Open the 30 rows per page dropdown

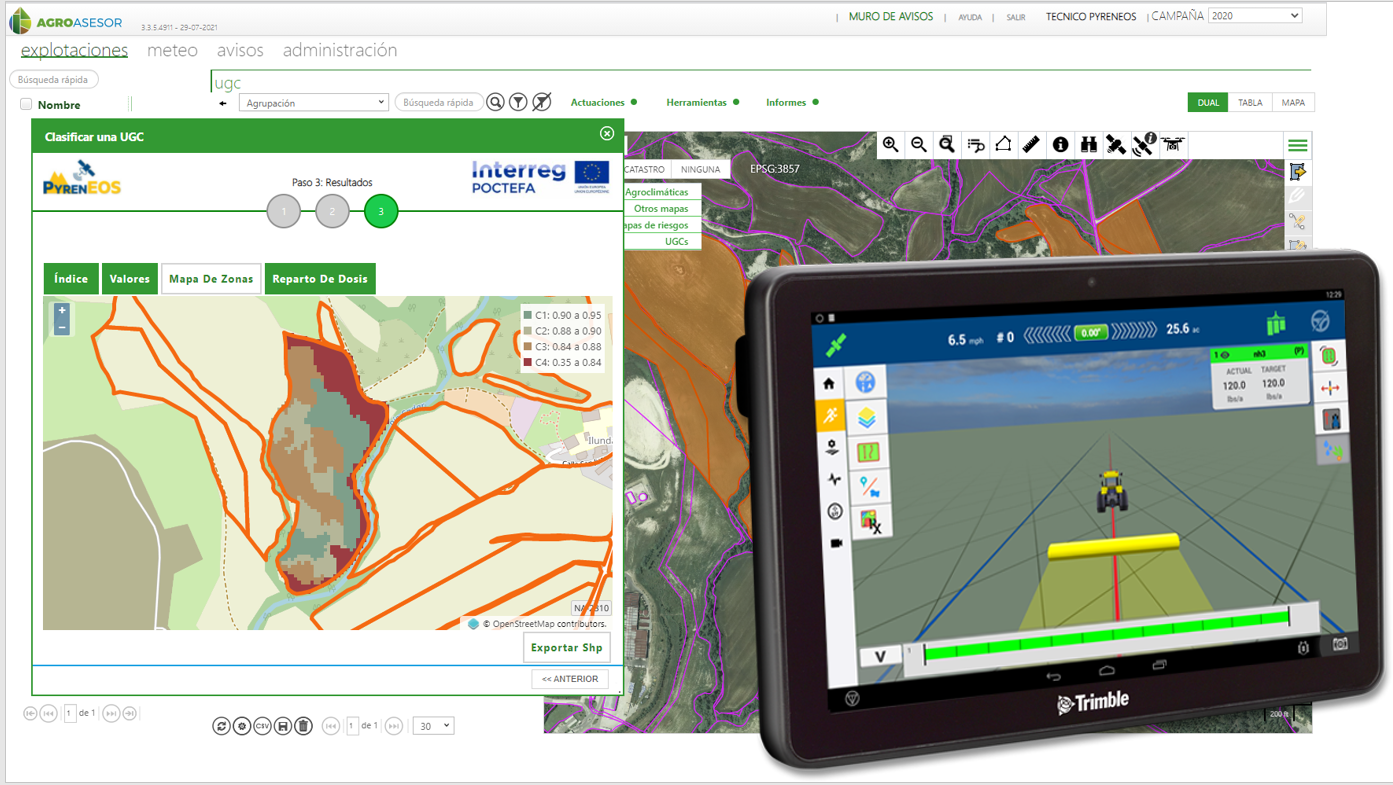(433, 726)
